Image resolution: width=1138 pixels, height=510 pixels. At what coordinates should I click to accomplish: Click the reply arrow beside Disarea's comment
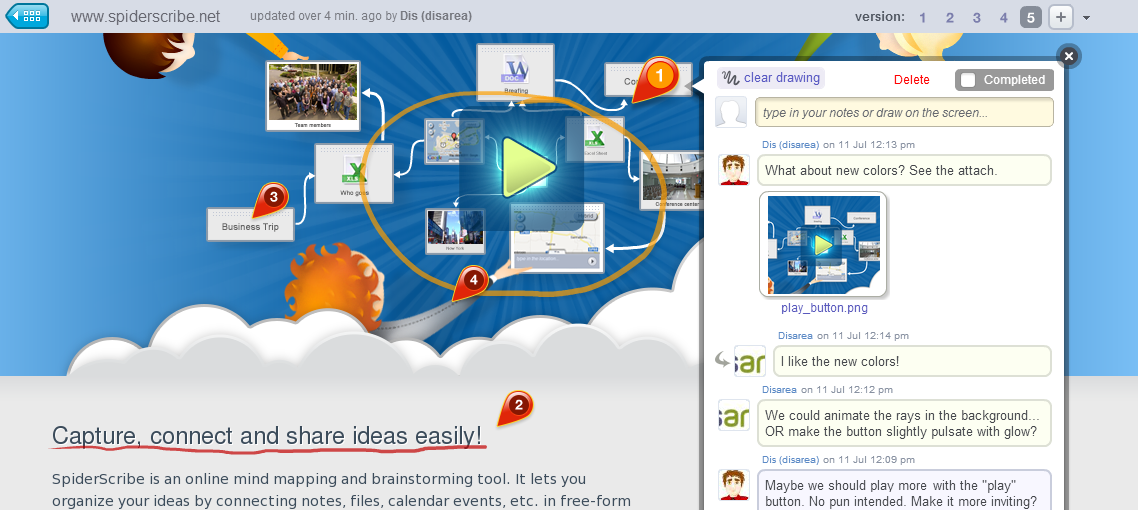coord(722,360)
